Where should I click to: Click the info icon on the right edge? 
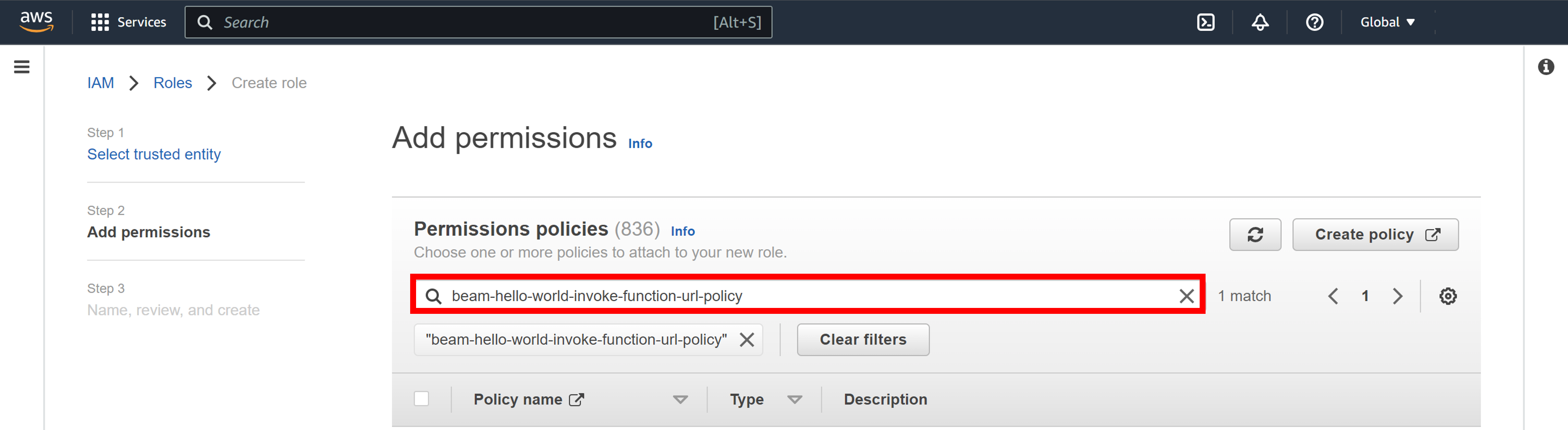[x=1546, y=67]
